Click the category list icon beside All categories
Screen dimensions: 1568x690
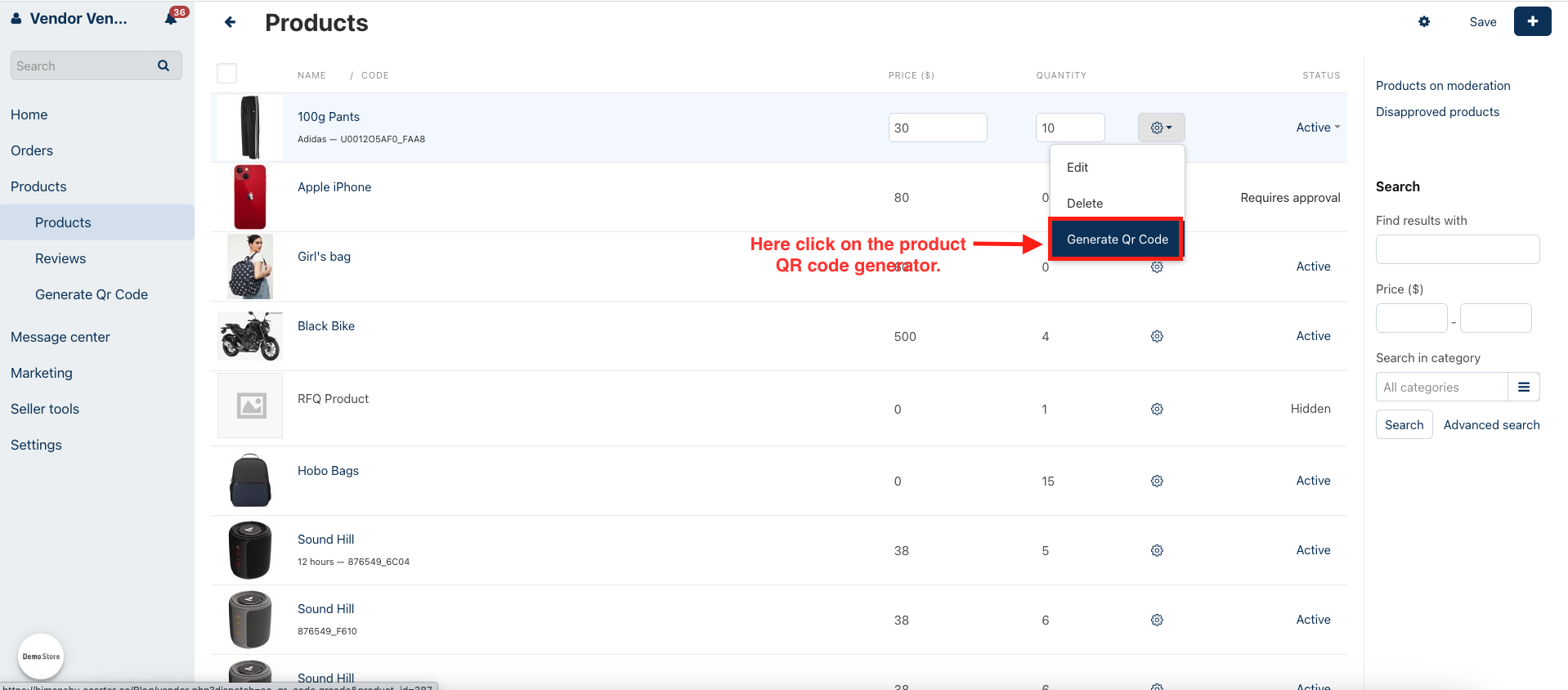[x=1524, y=387]
